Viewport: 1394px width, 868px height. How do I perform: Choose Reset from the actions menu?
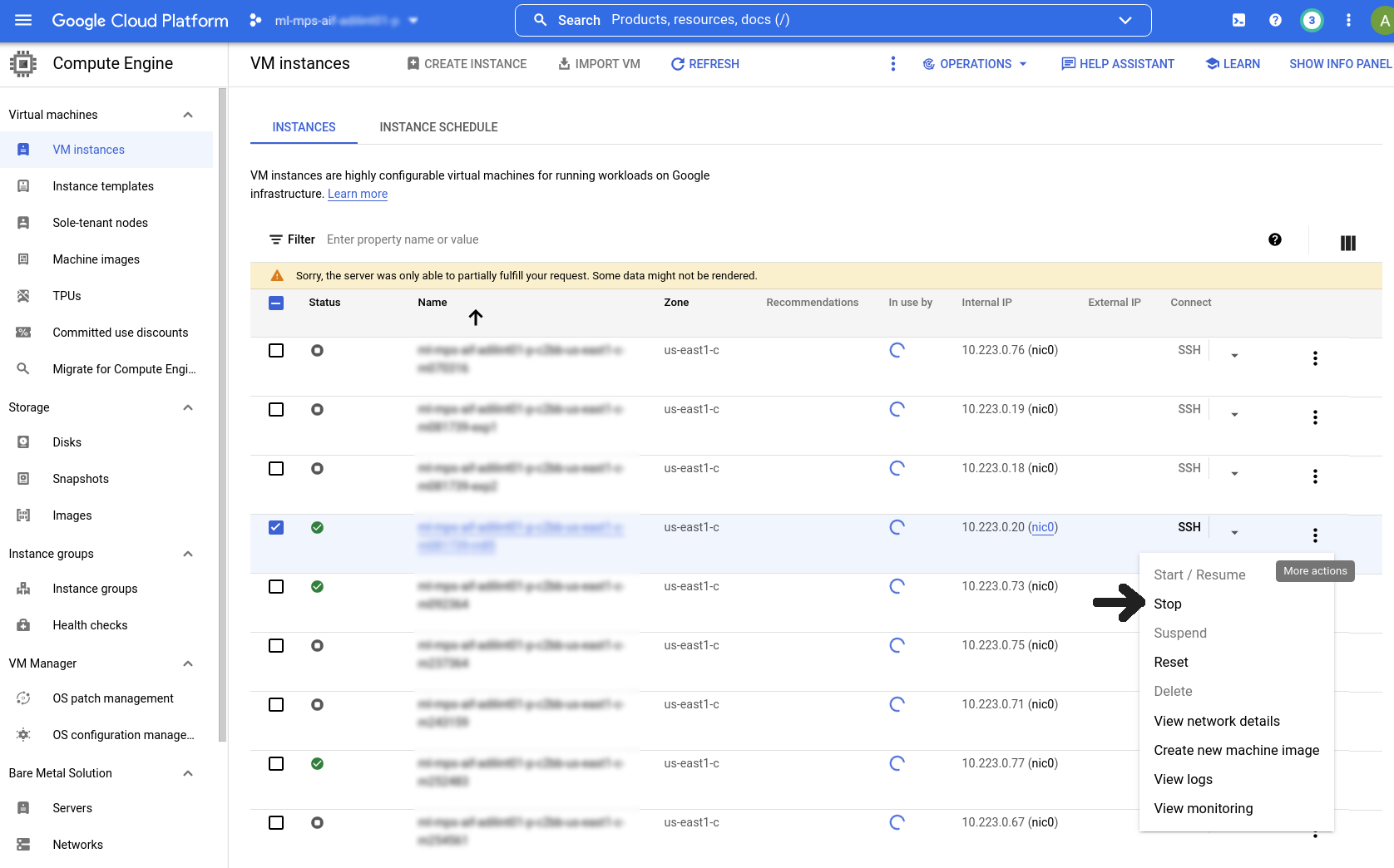(x=1171, y=662)
